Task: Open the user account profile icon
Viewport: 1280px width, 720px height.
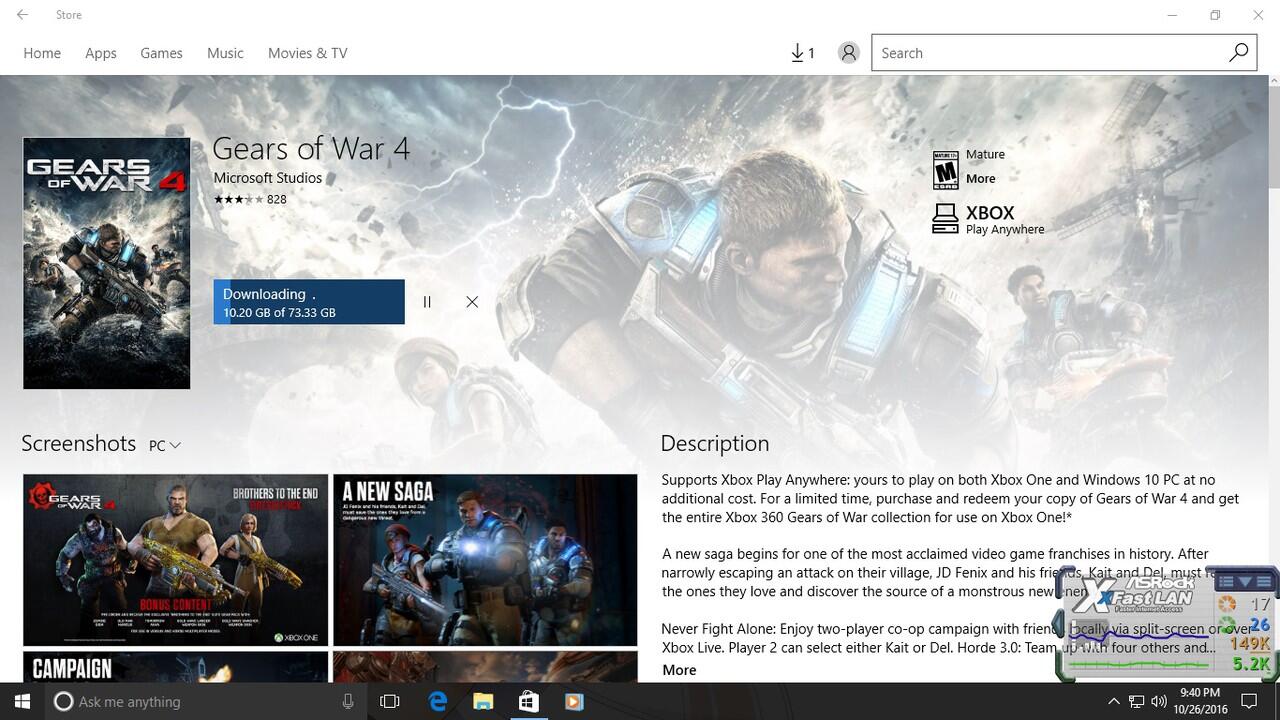Action: (x=848, y=53)
